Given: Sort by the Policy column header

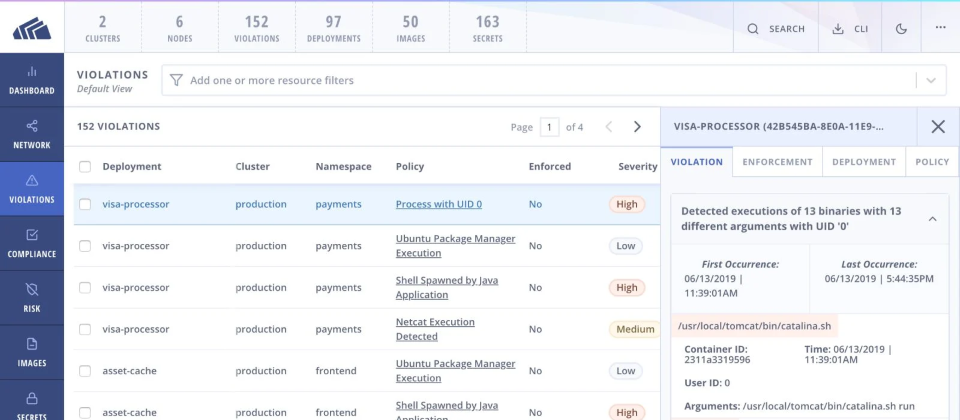Looking at the screenshot, I should pos(410,167).
